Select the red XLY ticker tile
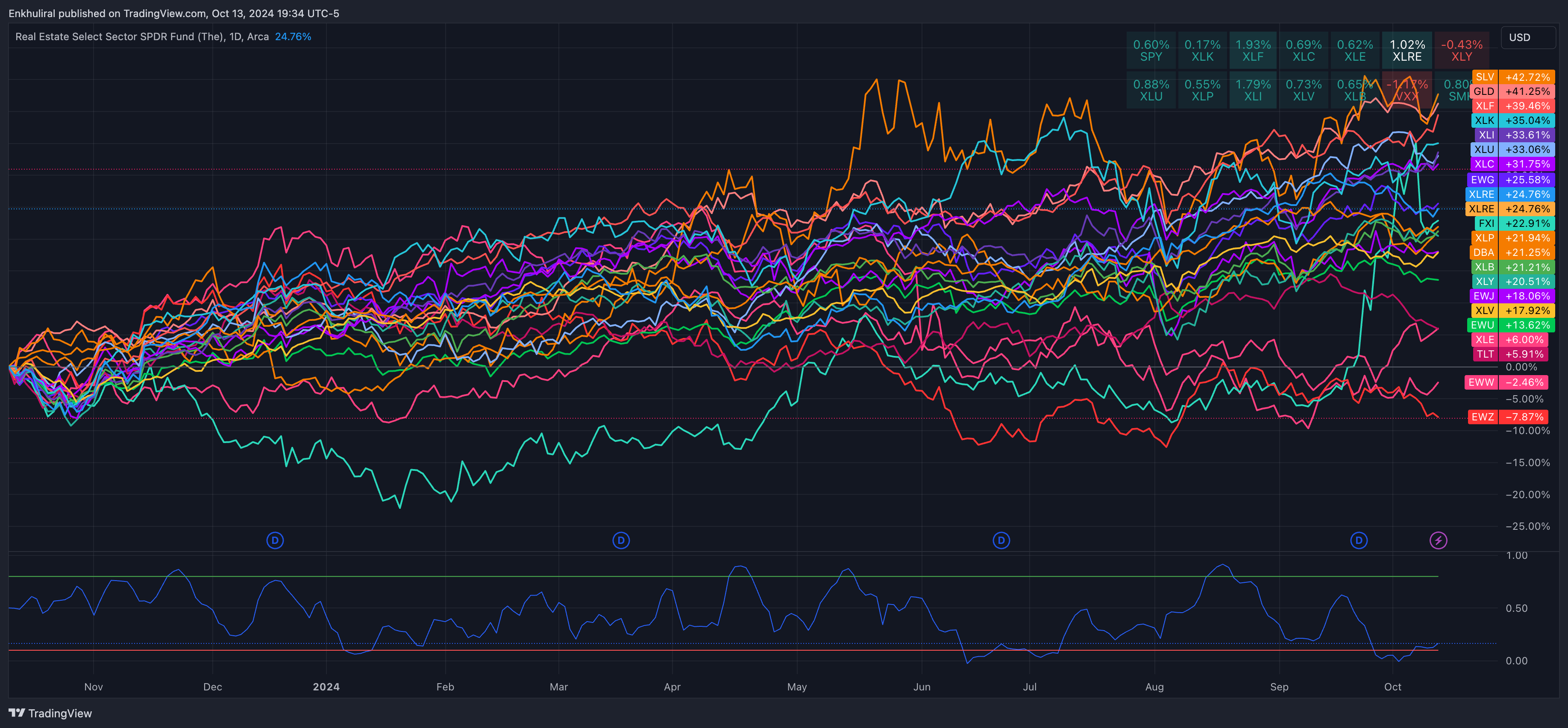 (x=1462, y=50)
